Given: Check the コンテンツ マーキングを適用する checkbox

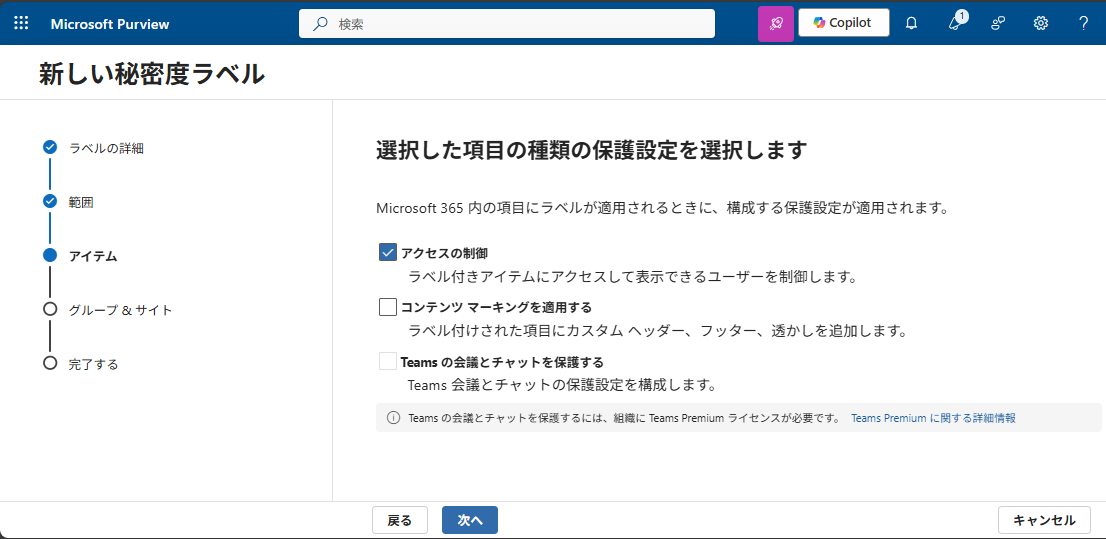Looking at the screenshot, I should click(x=388, y=307).
